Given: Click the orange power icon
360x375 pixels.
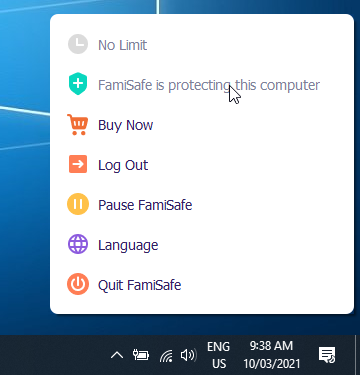Looking at the screenshot, I should pyautogui.click(x=78, y=284).
